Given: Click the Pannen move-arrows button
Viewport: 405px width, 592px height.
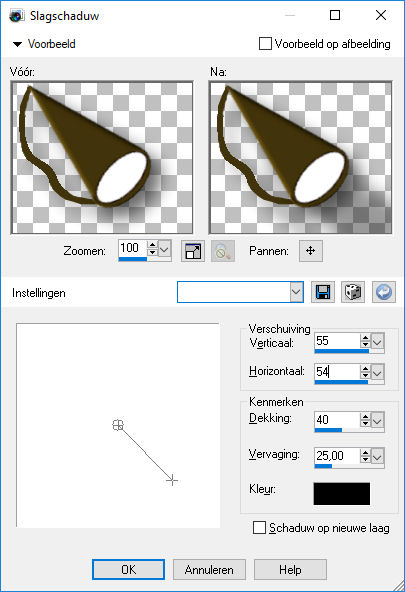Looking at the screenshot, I should coord(311,251).
